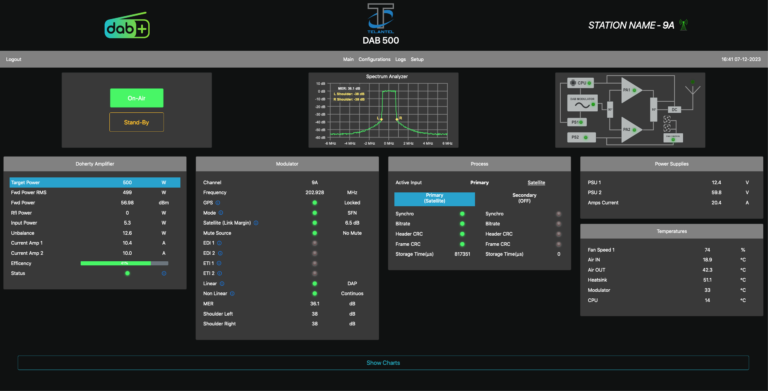This screenshot has height=391, width=768.
Task: Click the Logout link
Action: click(14, 59)
